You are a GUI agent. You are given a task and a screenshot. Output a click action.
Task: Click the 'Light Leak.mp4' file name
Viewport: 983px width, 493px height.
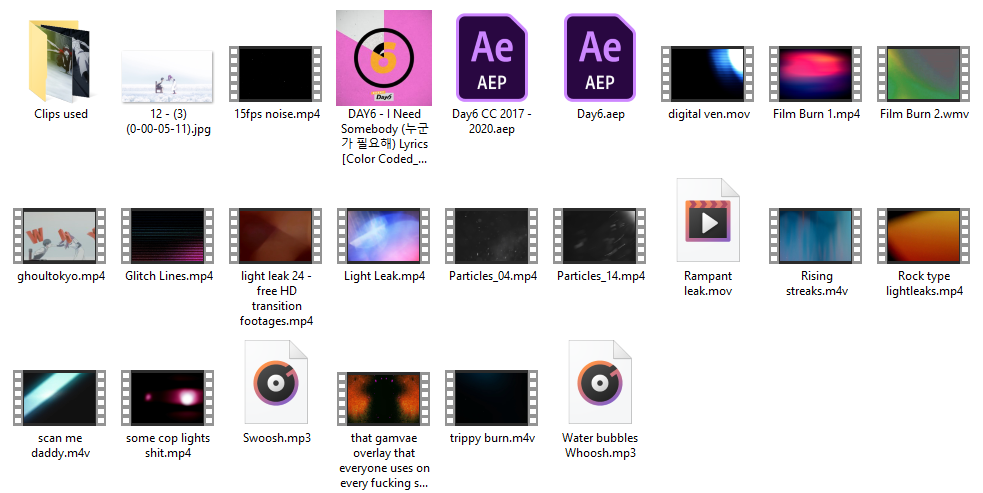[x=384, y=276]
